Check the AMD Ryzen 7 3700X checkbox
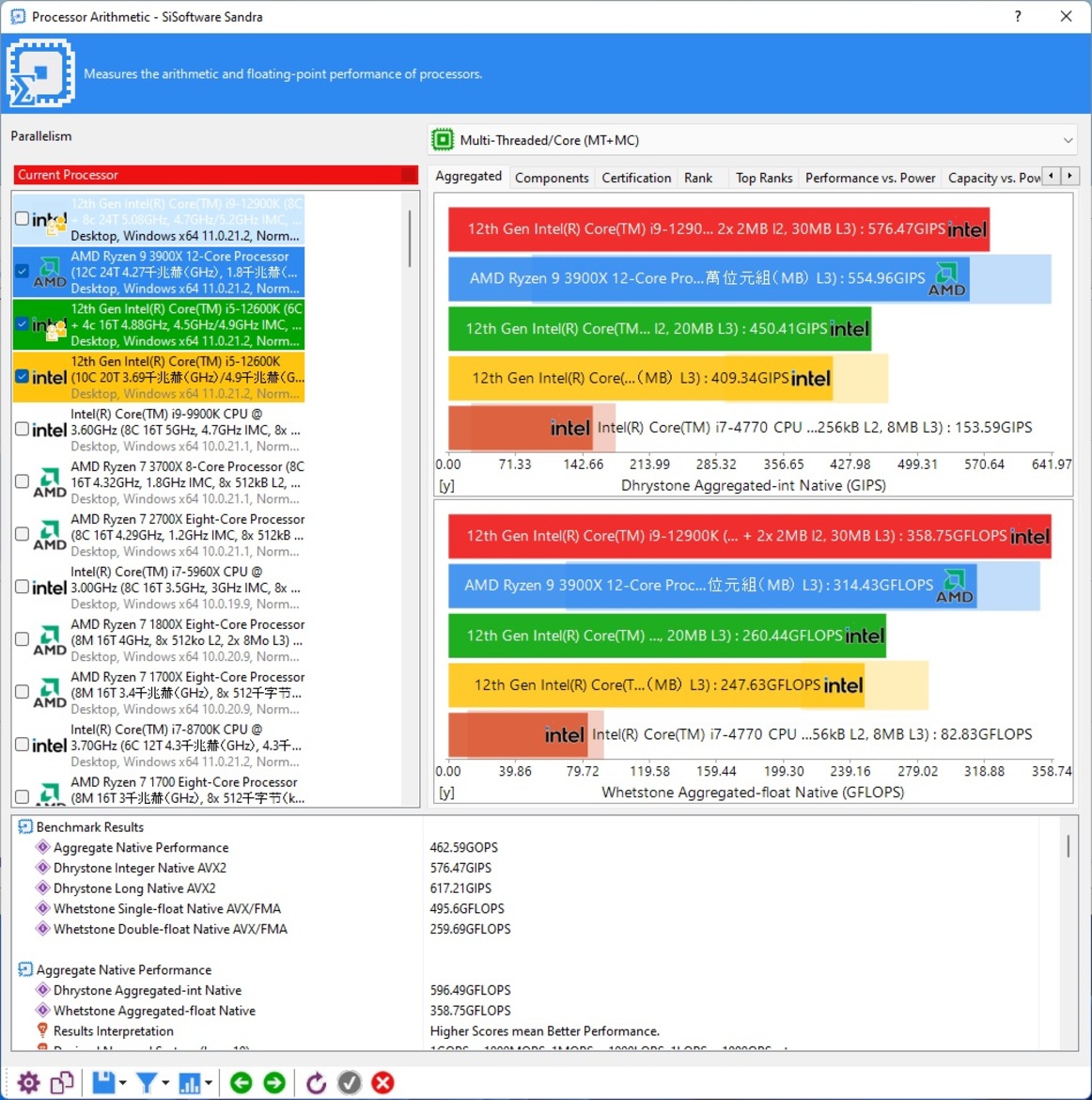Viewport: 1092px width, 1100px height. [22, 481]
